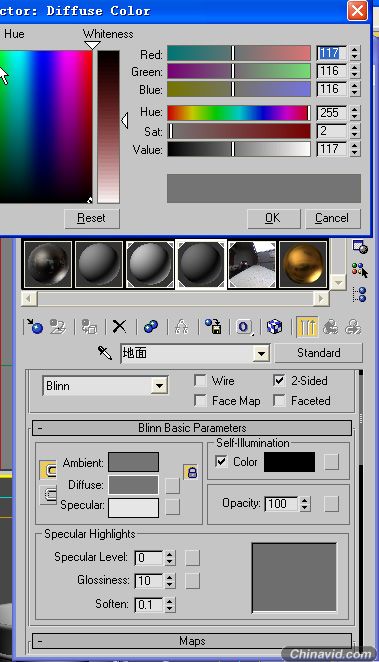Click Green value spinner arrows
The height and width of the screenshot is (662, 379).
[x=355, y=71]
